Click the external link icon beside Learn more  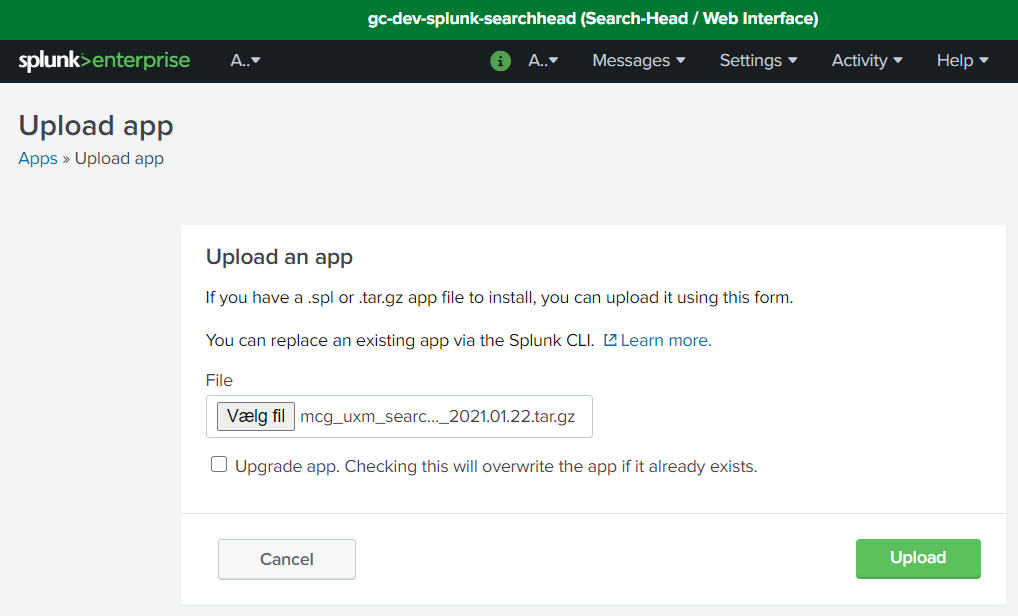coord(609,340)
